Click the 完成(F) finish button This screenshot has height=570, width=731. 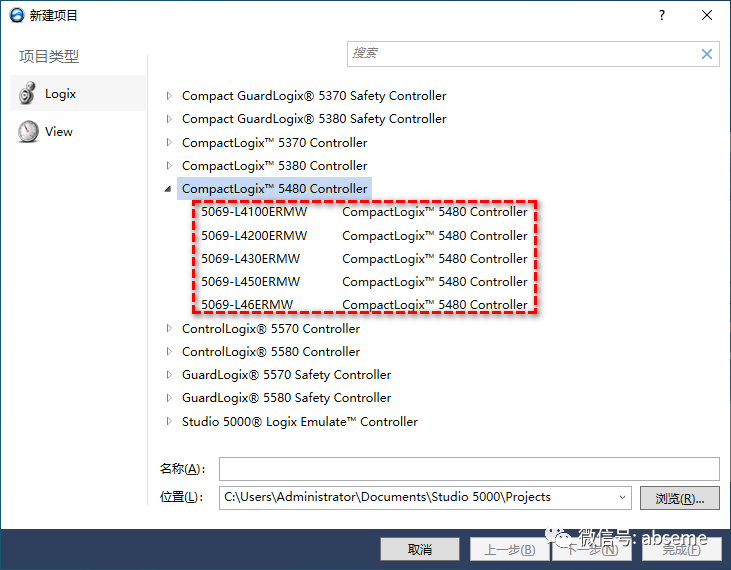(682, 549)
